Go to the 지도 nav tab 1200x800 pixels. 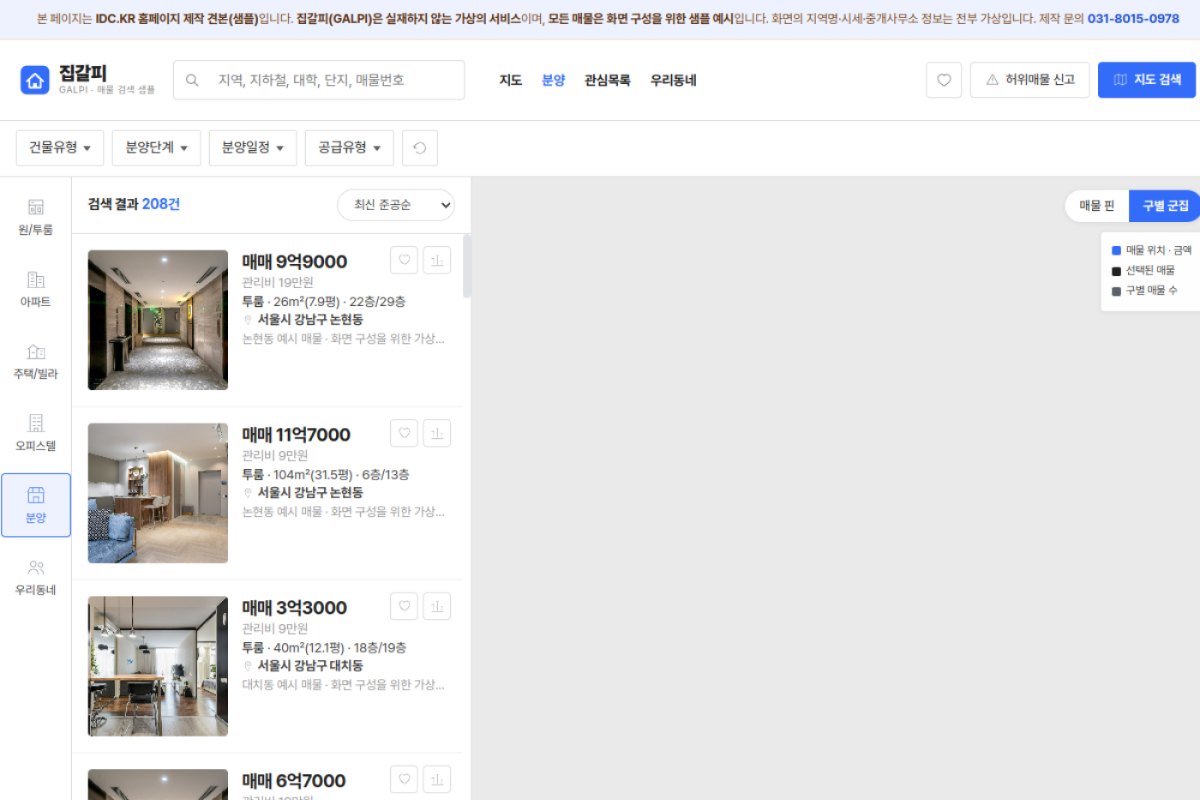[510, 80]
